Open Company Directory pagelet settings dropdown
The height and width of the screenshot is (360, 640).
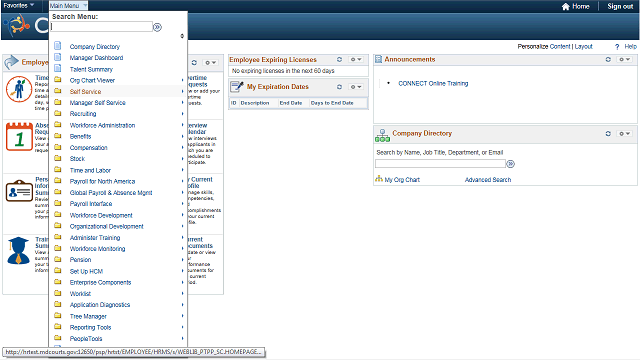coord(625,133)
